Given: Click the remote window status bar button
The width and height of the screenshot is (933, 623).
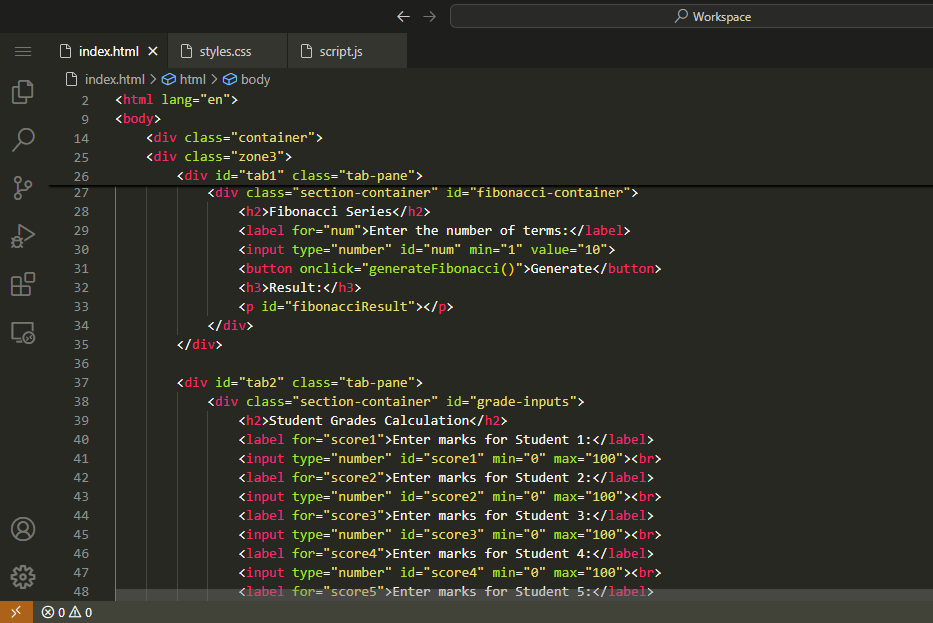Looking at the screenshot, I should click(x=15, y=612).
